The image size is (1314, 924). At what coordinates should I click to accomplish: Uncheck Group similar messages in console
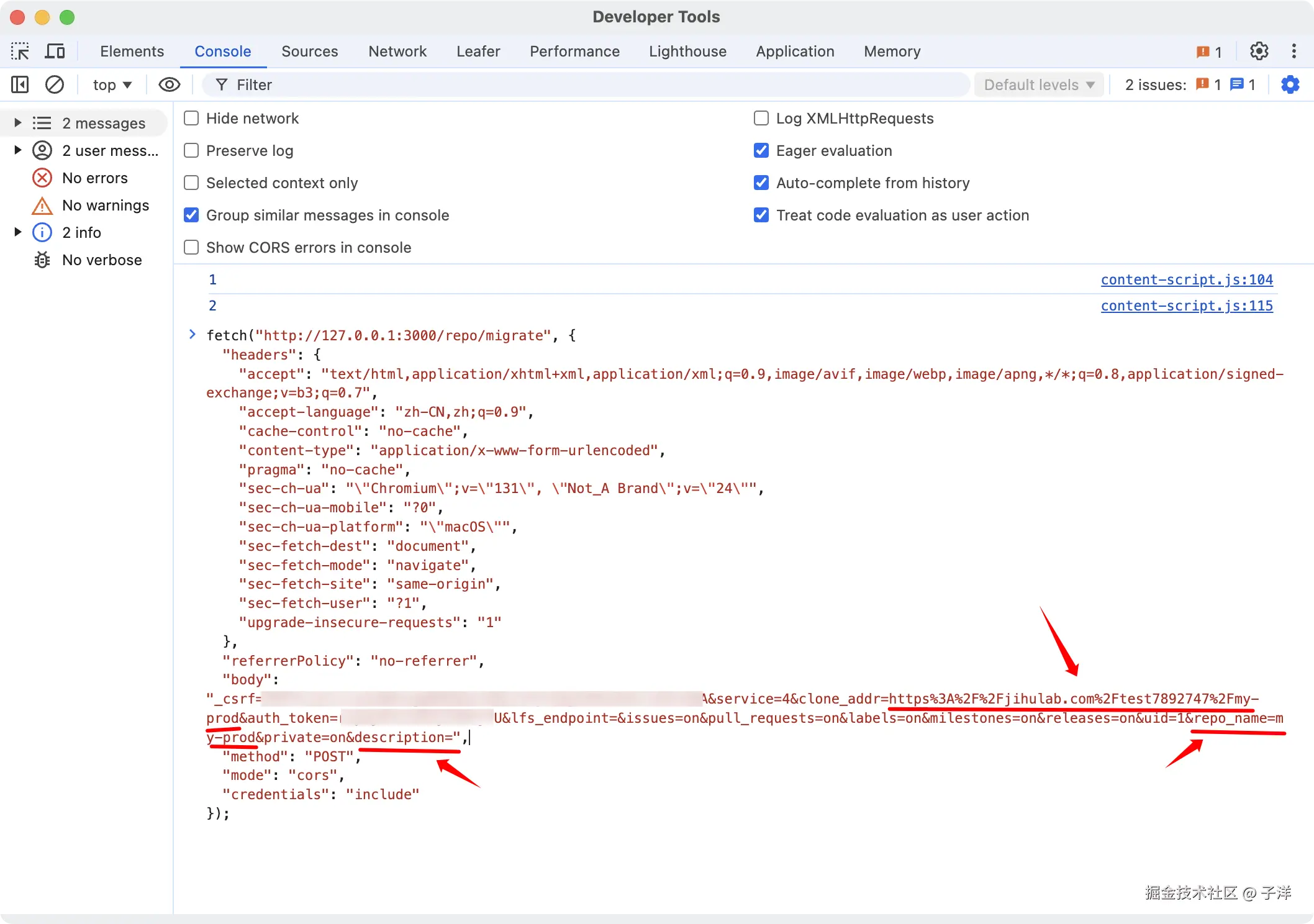[x=191, y=215]
